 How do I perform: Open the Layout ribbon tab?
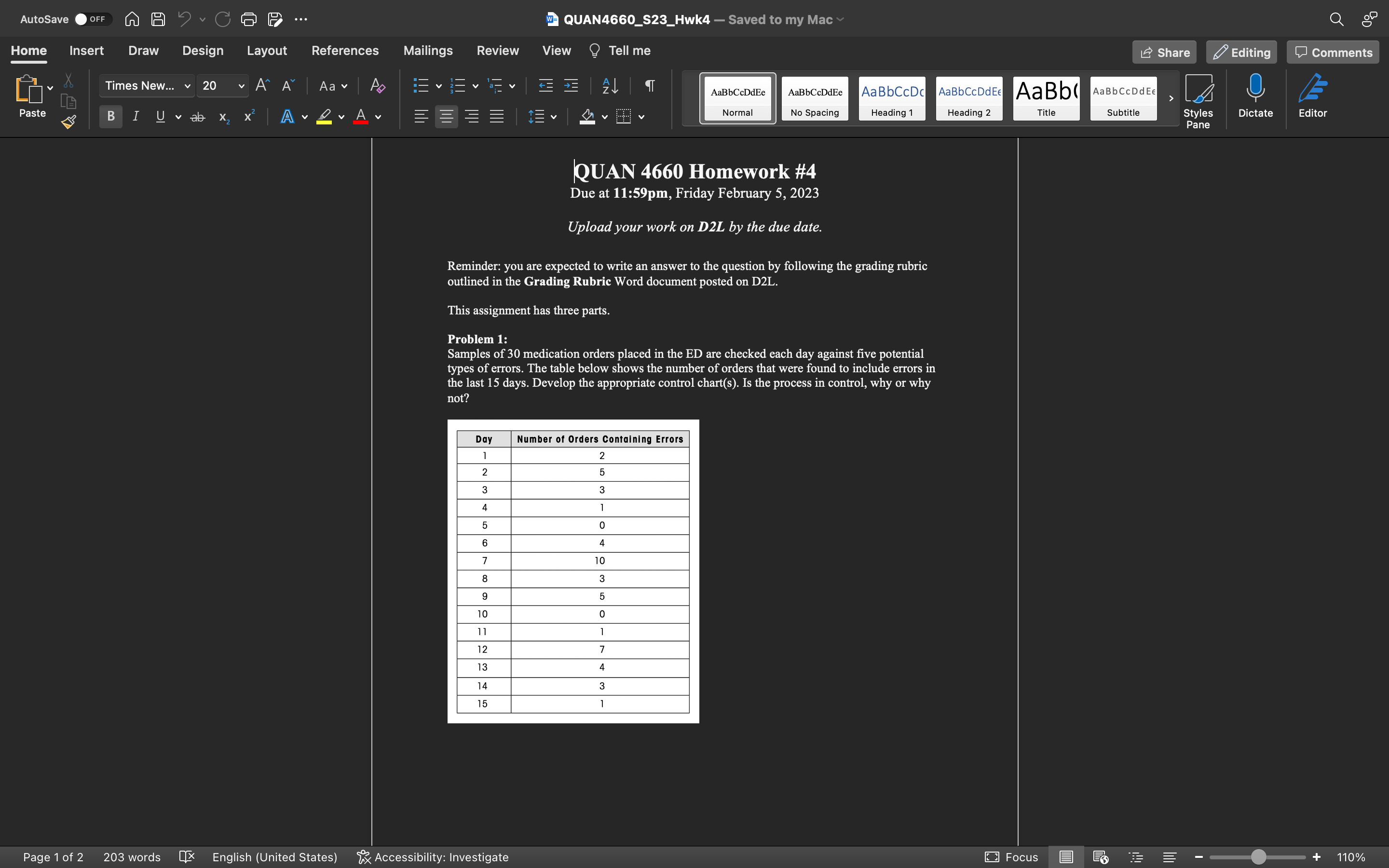pos(266,51)
